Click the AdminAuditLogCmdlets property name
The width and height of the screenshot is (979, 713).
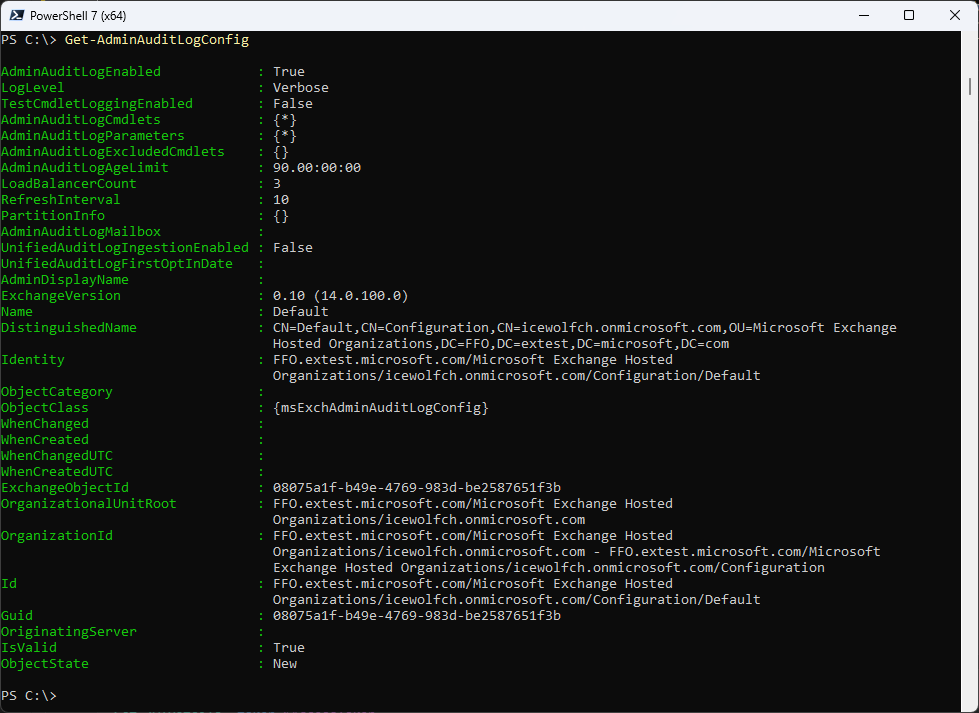click(x=81, y=120)
